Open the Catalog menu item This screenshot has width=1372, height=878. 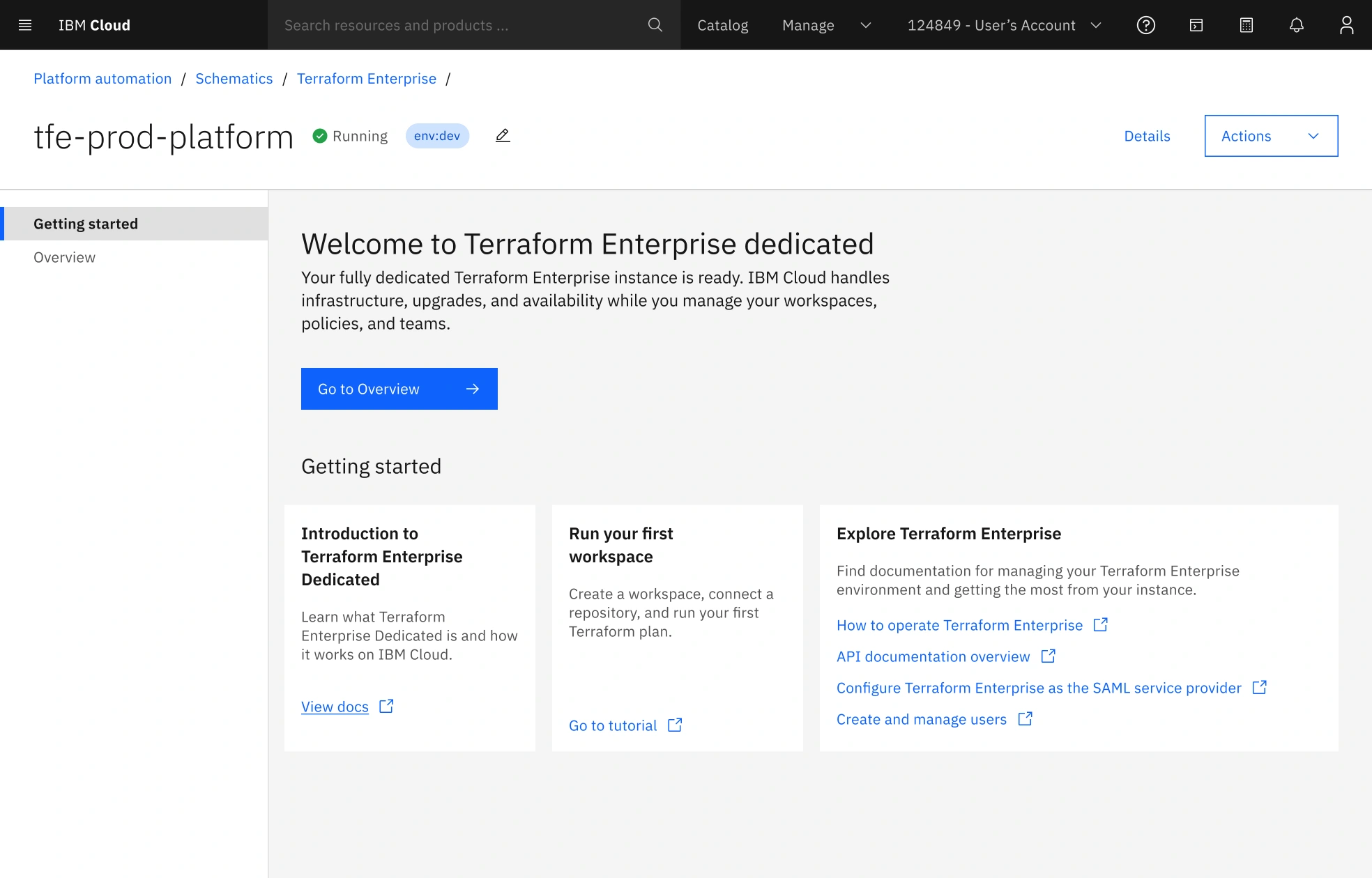723,25
